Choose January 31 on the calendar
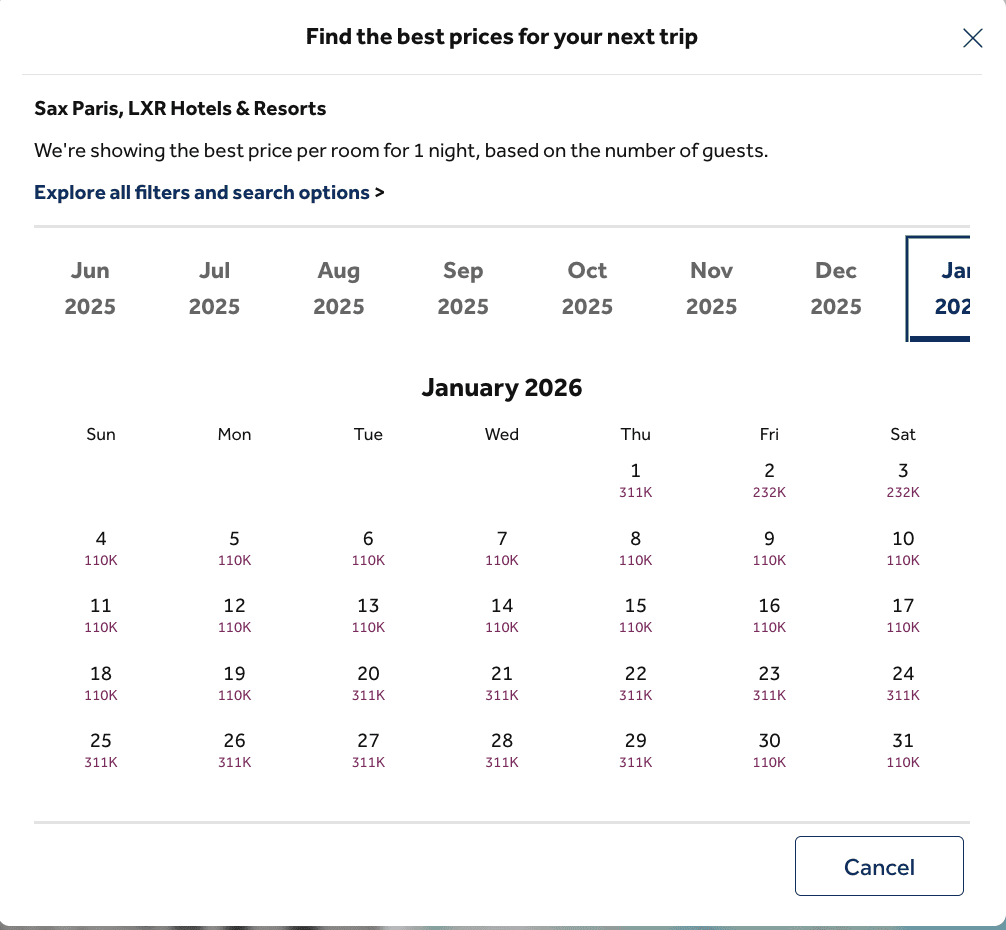The height and width of the screenshot is (930, 1006). 903,749
